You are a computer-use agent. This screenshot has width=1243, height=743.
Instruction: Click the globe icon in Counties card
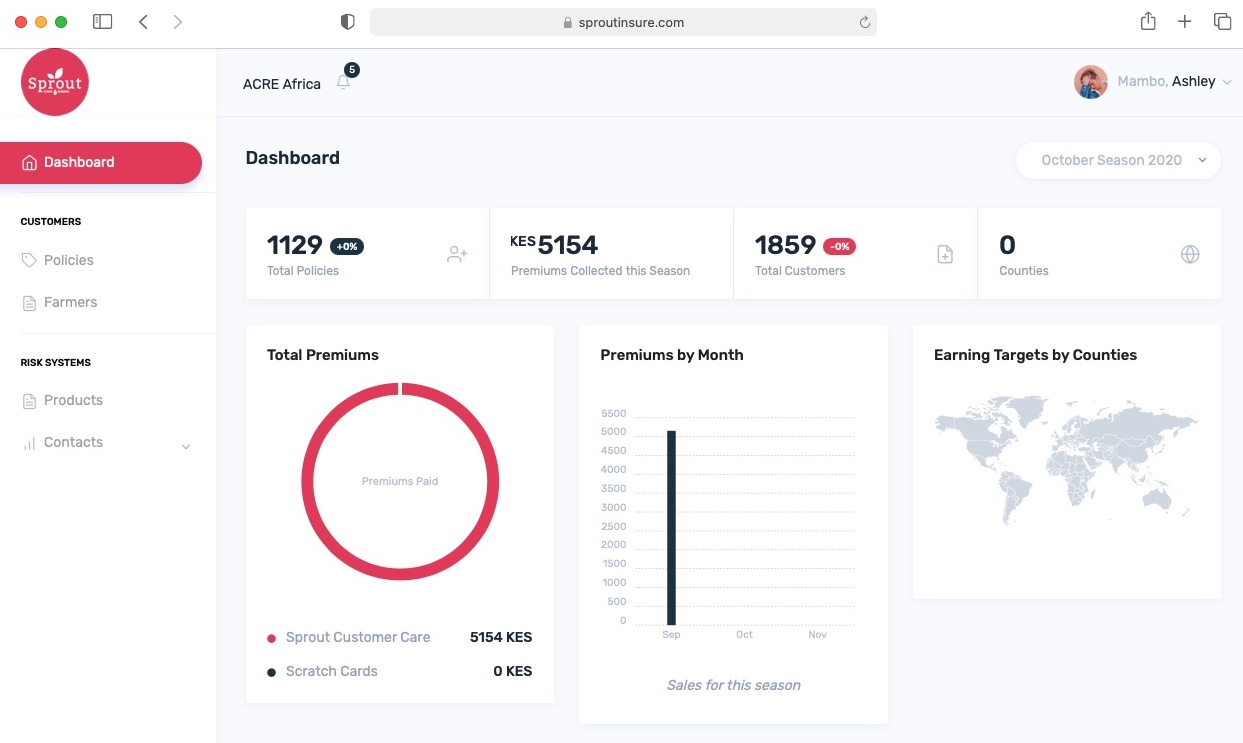coord(1190,254)
